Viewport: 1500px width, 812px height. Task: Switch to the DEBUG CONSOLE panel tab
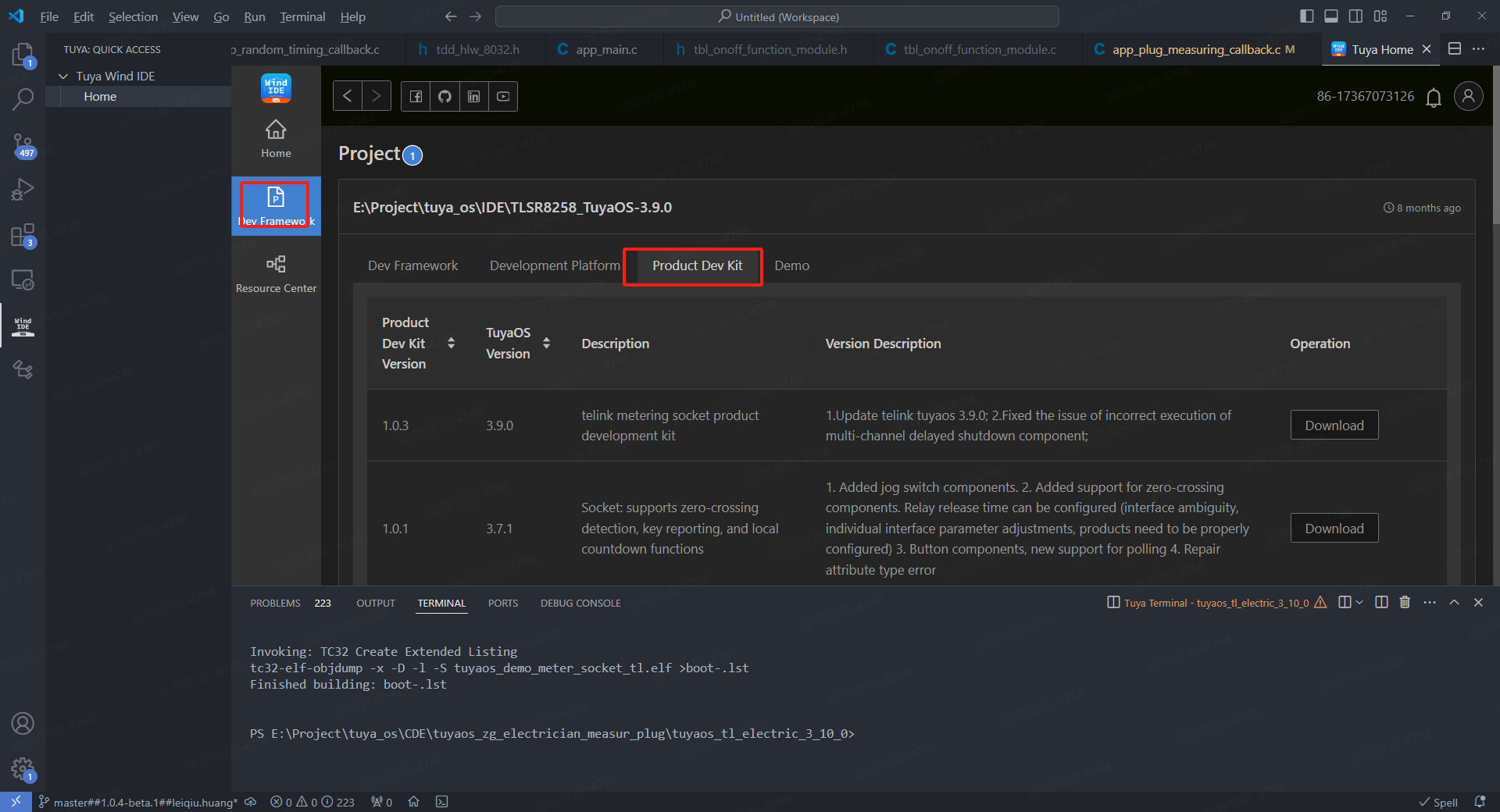tap(580, 603)
